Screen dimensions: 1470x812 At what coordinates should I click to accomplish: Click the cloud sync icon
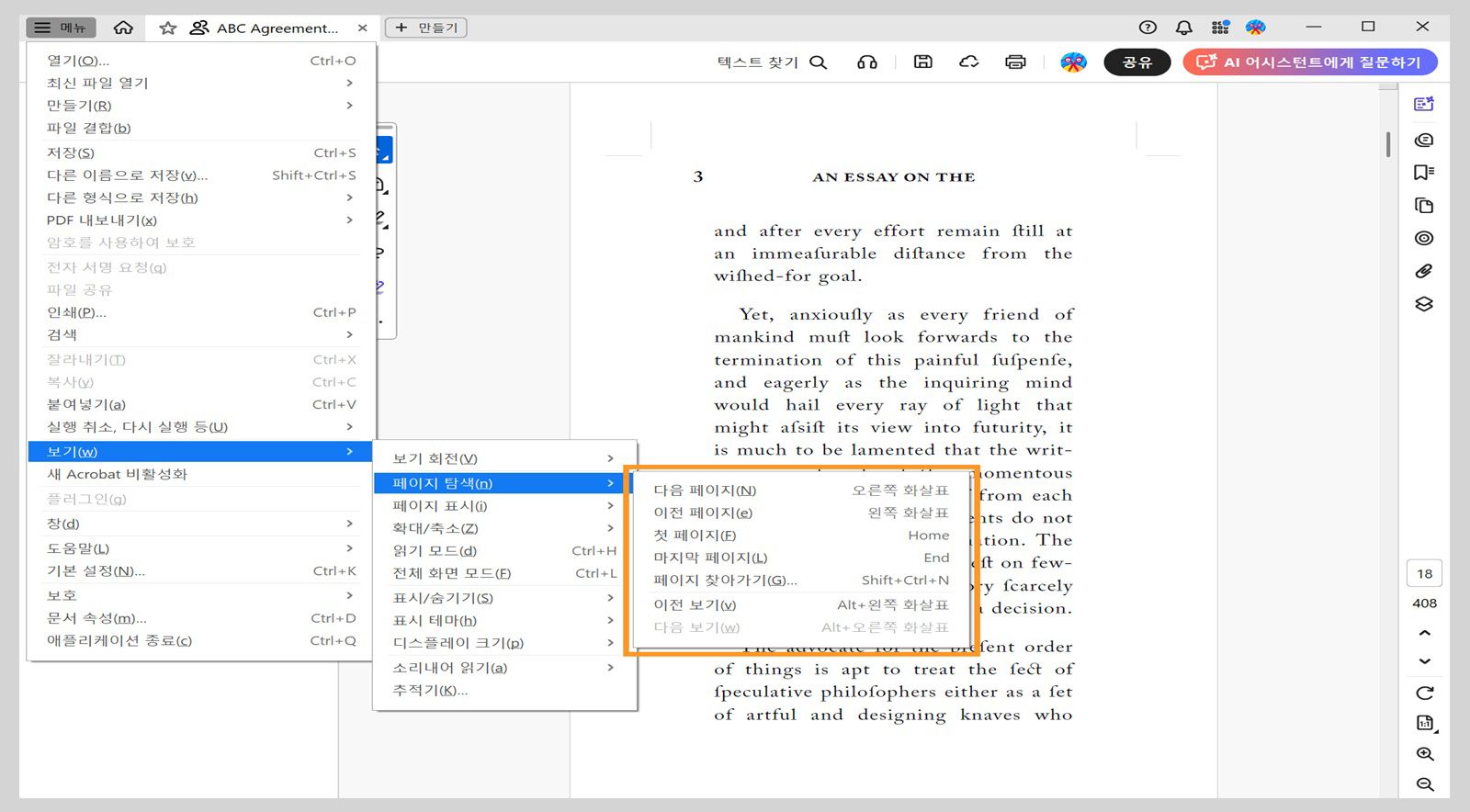coord(969,62)
